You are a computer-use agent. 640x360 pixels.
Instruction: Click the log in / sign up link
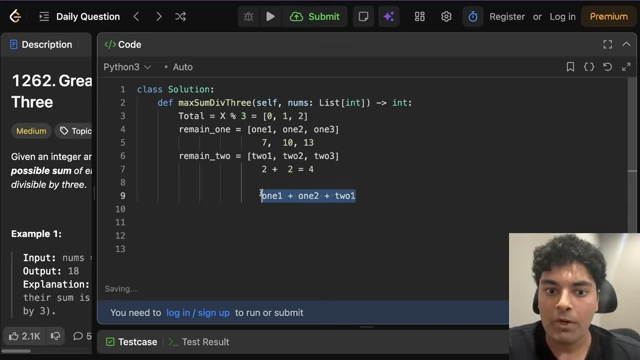(x=198, y=313)
